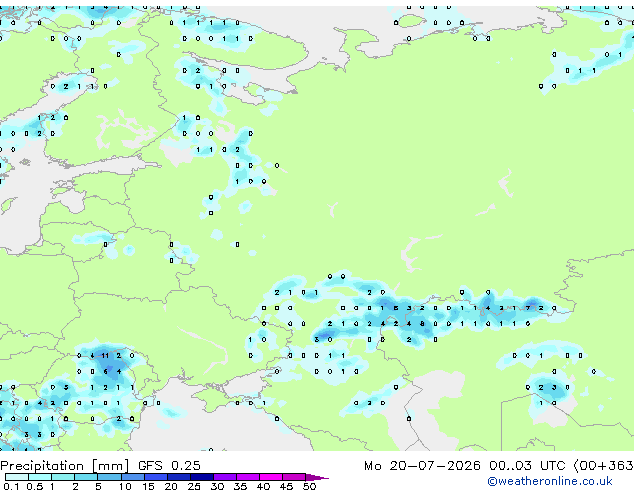This screenshot has width=634, height=490.
Task: Click the 20–25 mm legend color box
Action: 179,477
